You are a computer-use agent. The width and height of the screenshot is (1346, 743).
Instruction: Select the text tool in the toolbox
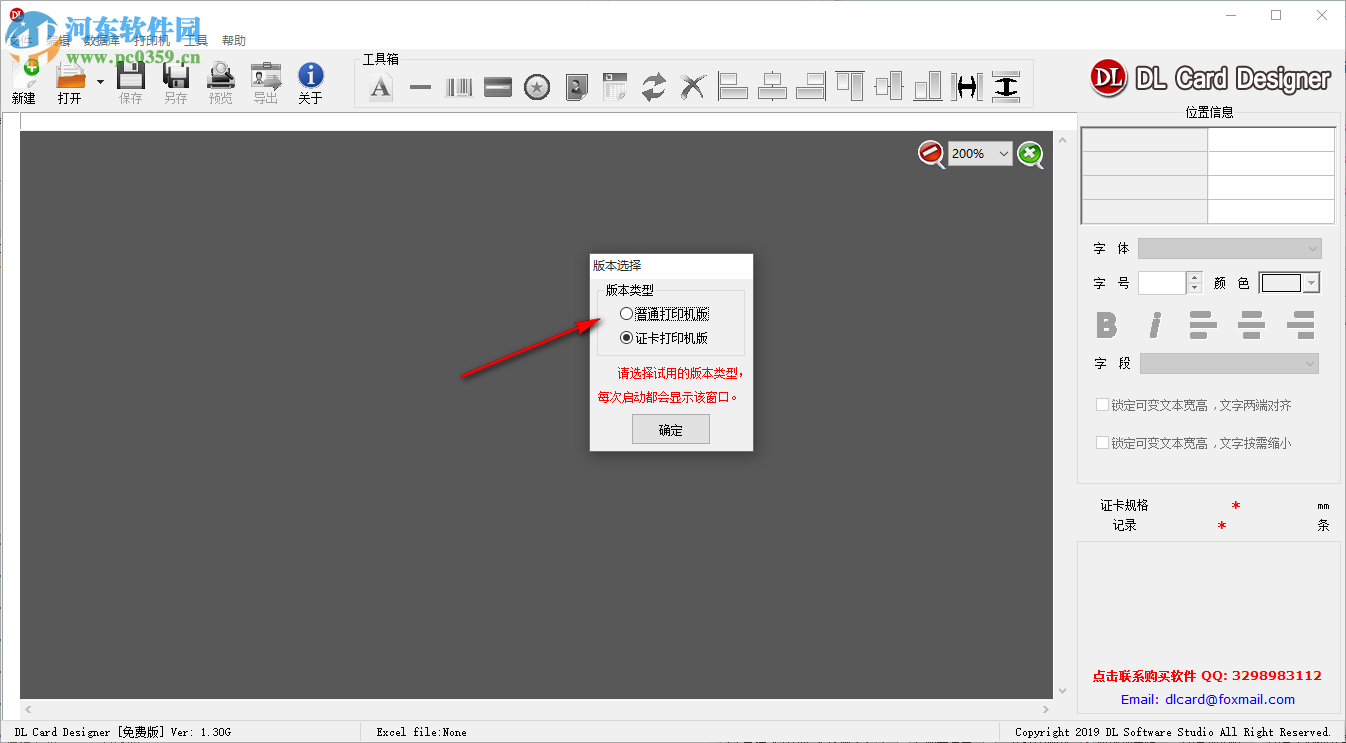(x=381, y=86)
